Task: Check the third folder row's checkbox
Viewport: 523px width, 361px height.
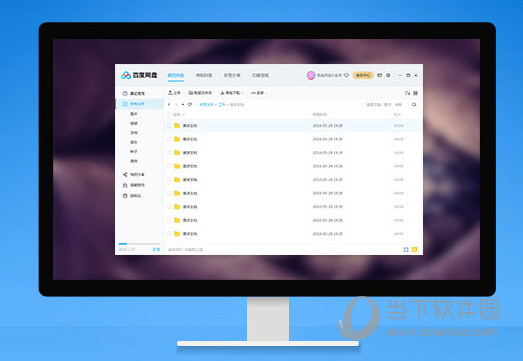Action: click(x=169, y=152)
